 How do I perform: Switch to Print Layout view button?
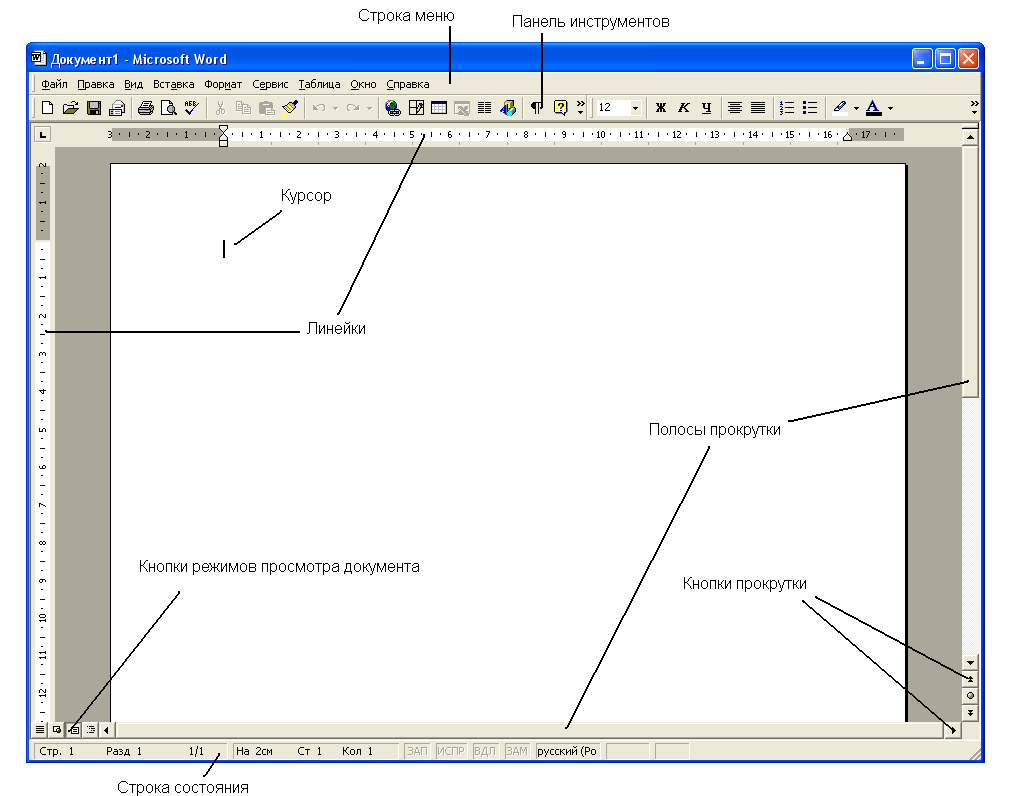(x=74, y=730)
